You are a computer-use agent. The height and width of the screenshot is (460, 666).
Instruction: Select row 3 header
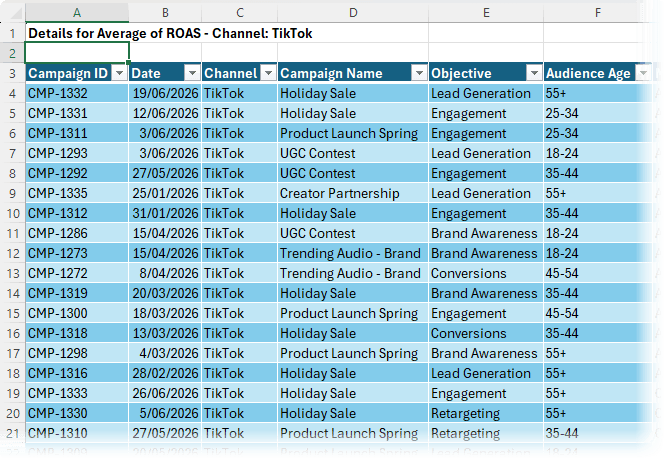[13, 73]
